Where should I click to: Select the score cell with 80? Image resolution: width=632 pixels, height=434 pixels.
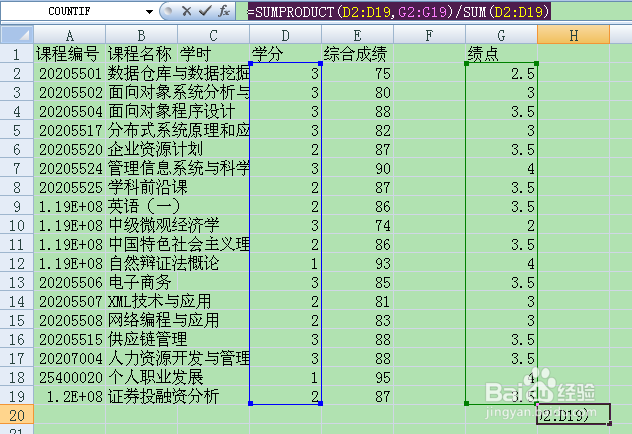click(358, 93)
